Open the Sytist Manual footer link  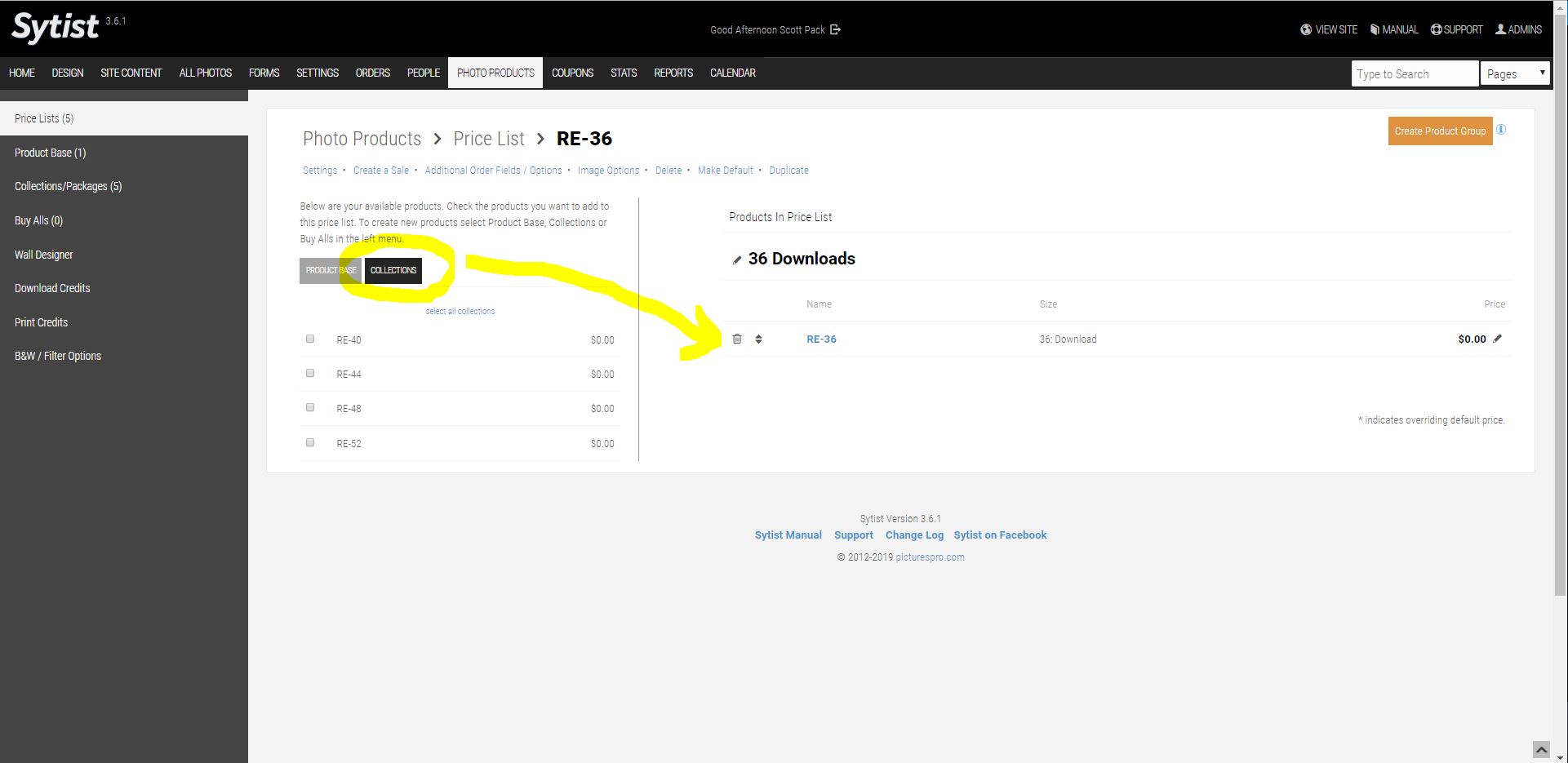pos(788,535)
